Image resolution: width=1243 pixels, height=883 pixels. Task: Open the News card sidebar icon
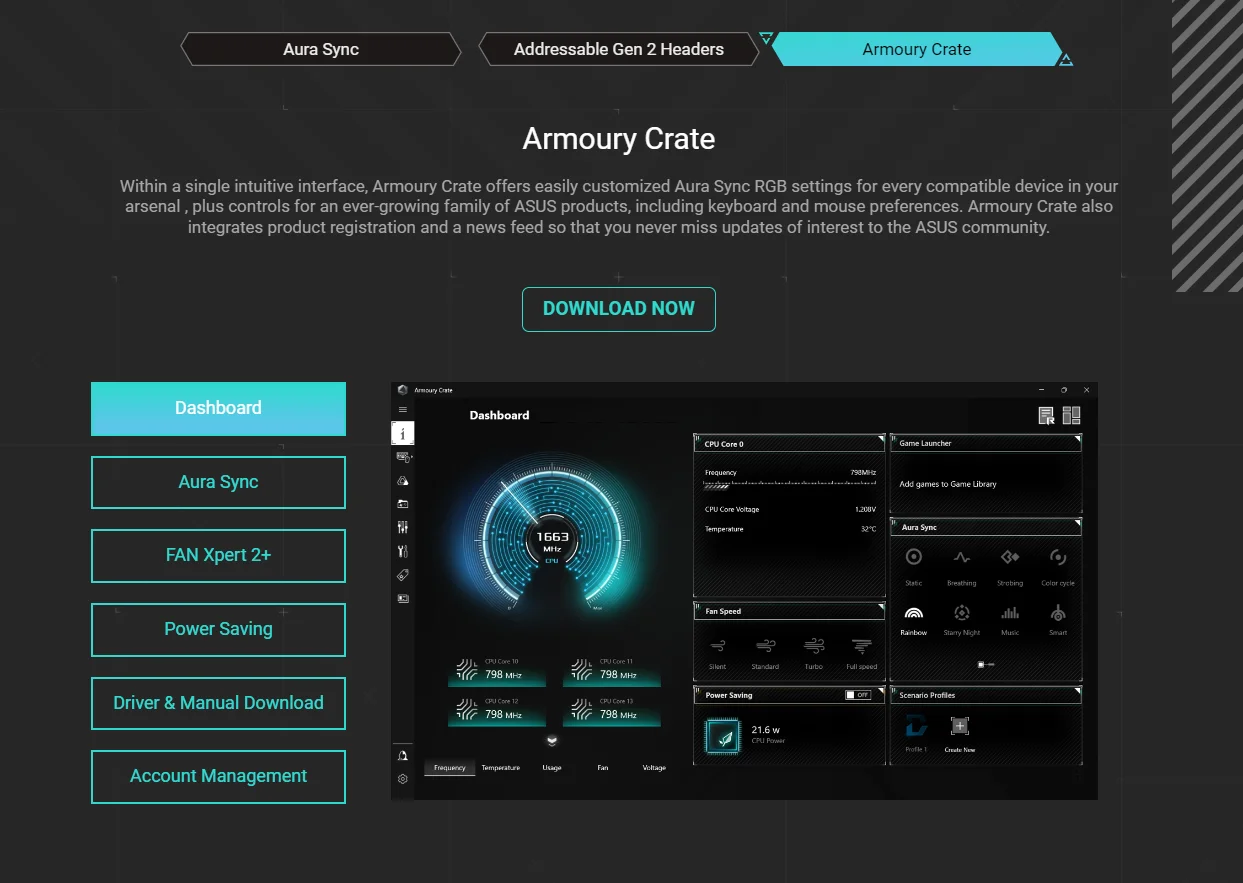(x=403, y=598)
